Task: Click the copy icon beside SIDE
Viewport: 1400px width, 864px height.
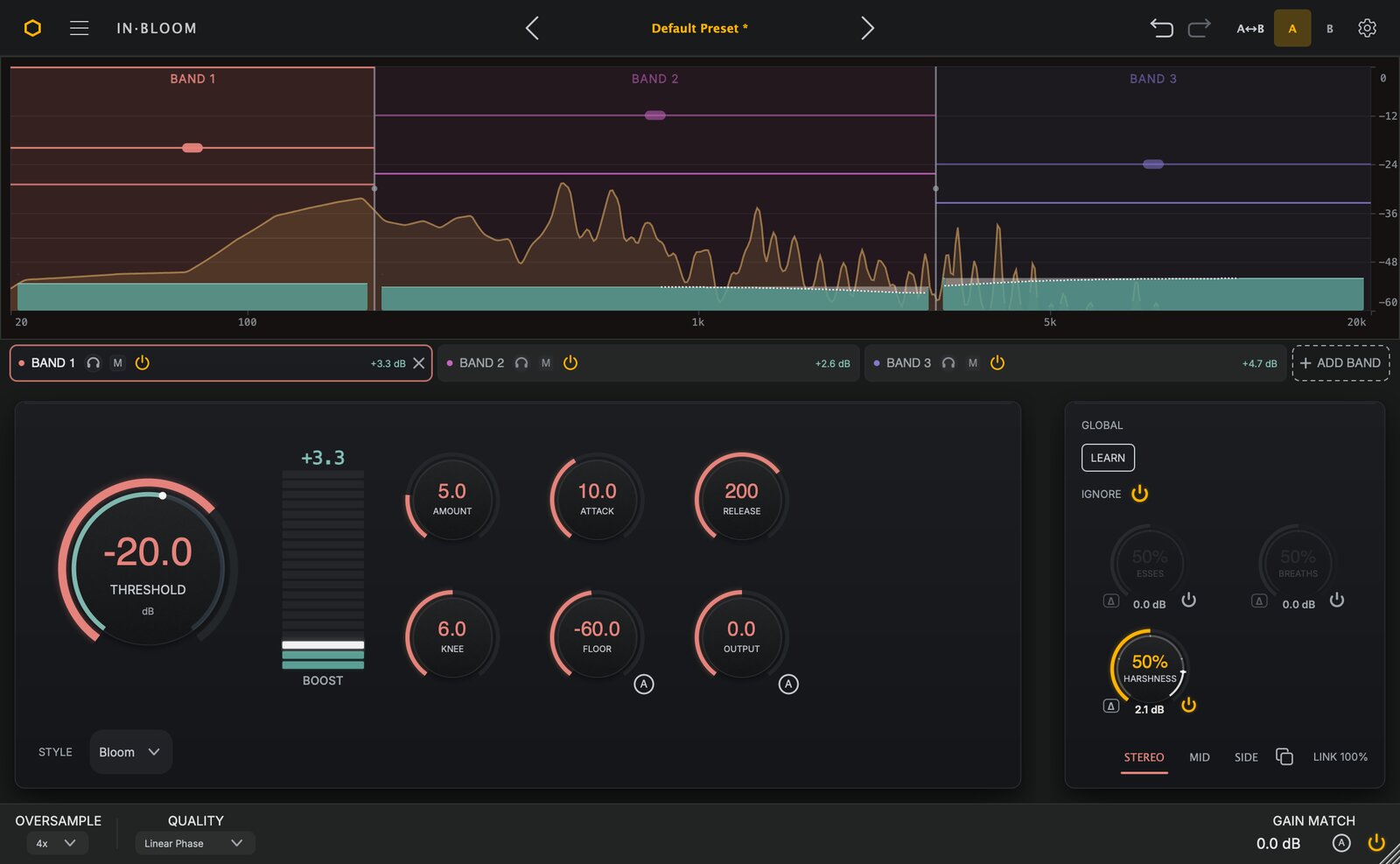Action: point(1284,756)
